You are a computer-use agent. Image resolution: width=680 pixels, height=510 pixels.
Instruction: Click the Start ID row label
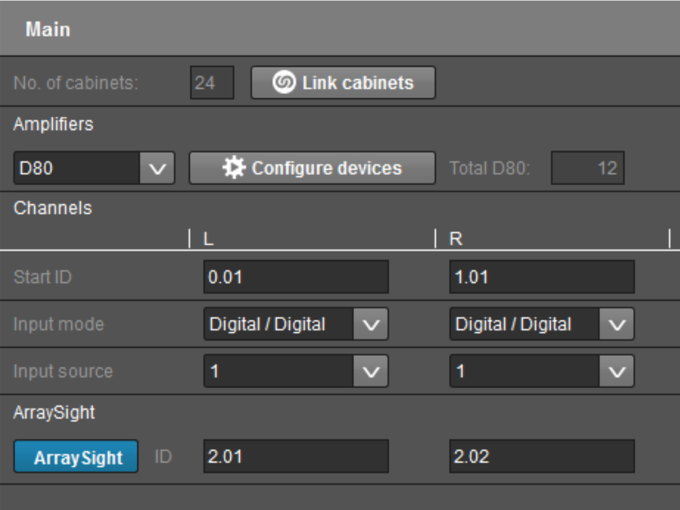pyautogui.click(x=42, y=277)
